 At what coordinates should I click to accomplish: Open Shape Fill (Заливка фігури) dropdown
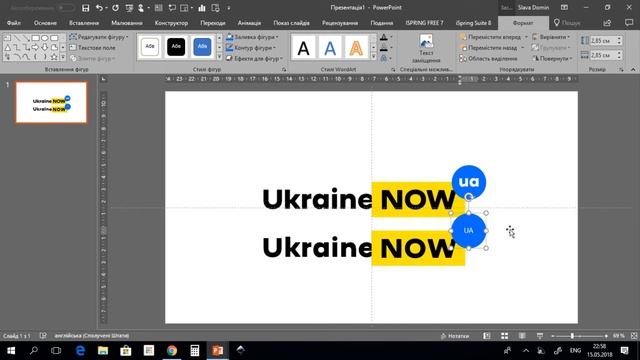point(252,37)
